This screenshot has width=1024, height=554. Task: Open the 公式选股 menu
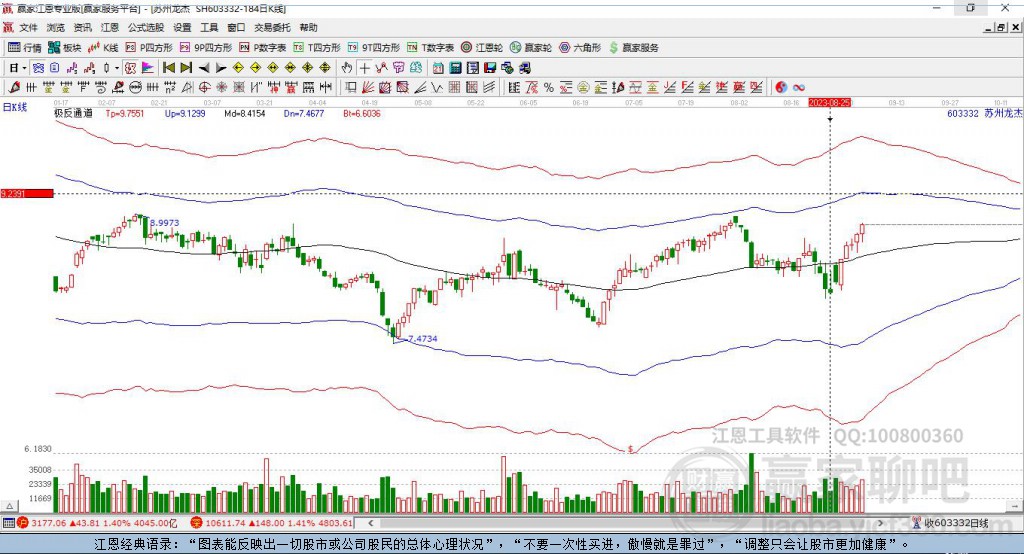click(x=146, y=27)
